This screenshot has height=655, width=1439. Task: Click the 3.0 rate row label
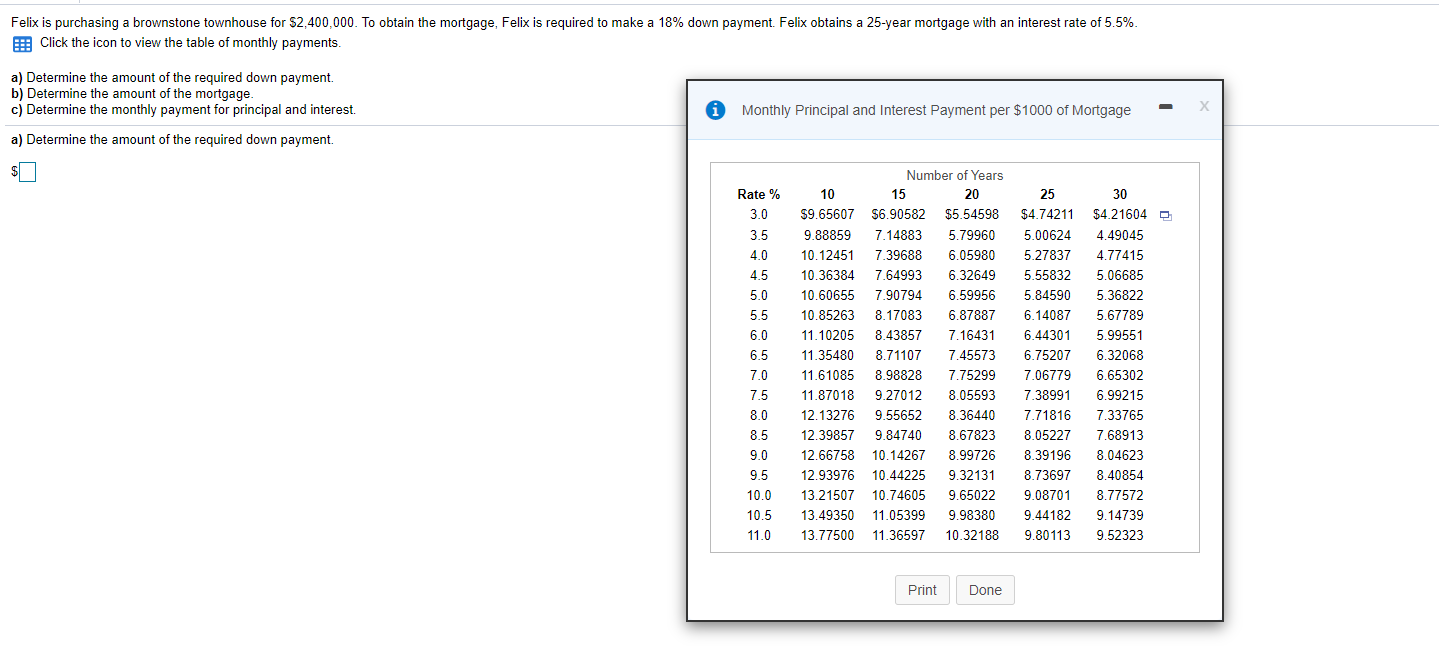(x=759, y=214)
